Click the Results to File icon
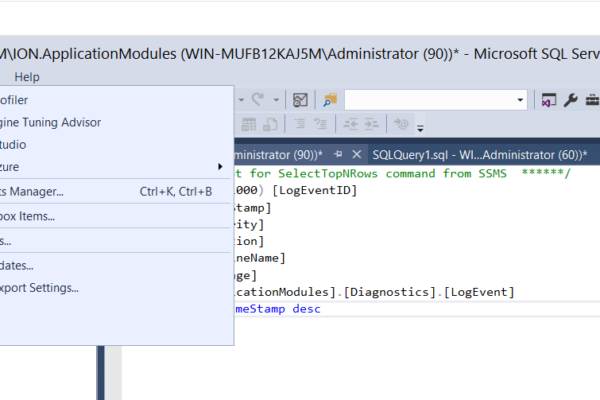The height and width of the screenshot is (400, 600). tap(270, 124)
